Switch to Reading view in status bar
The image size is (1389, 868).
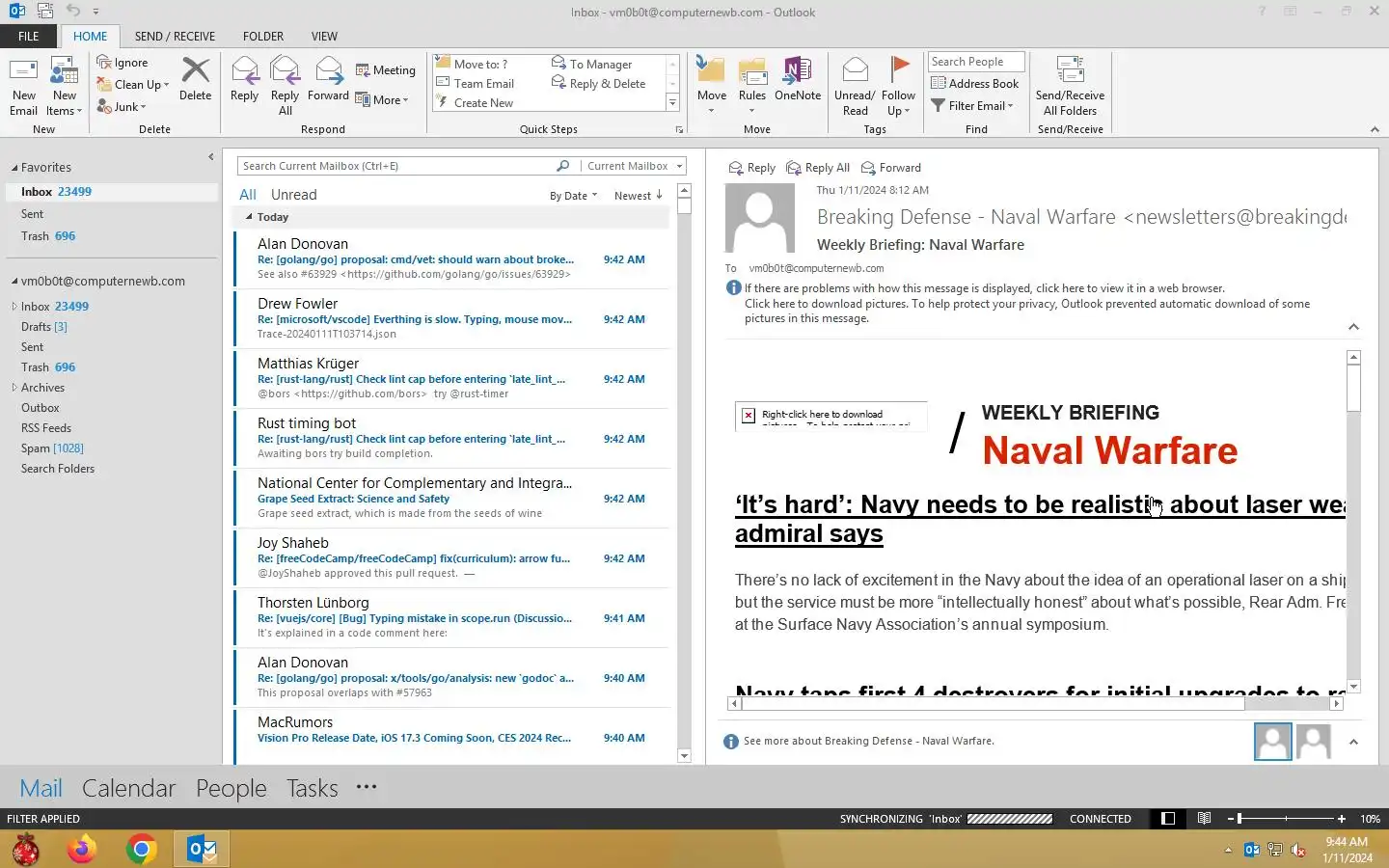1204,819
